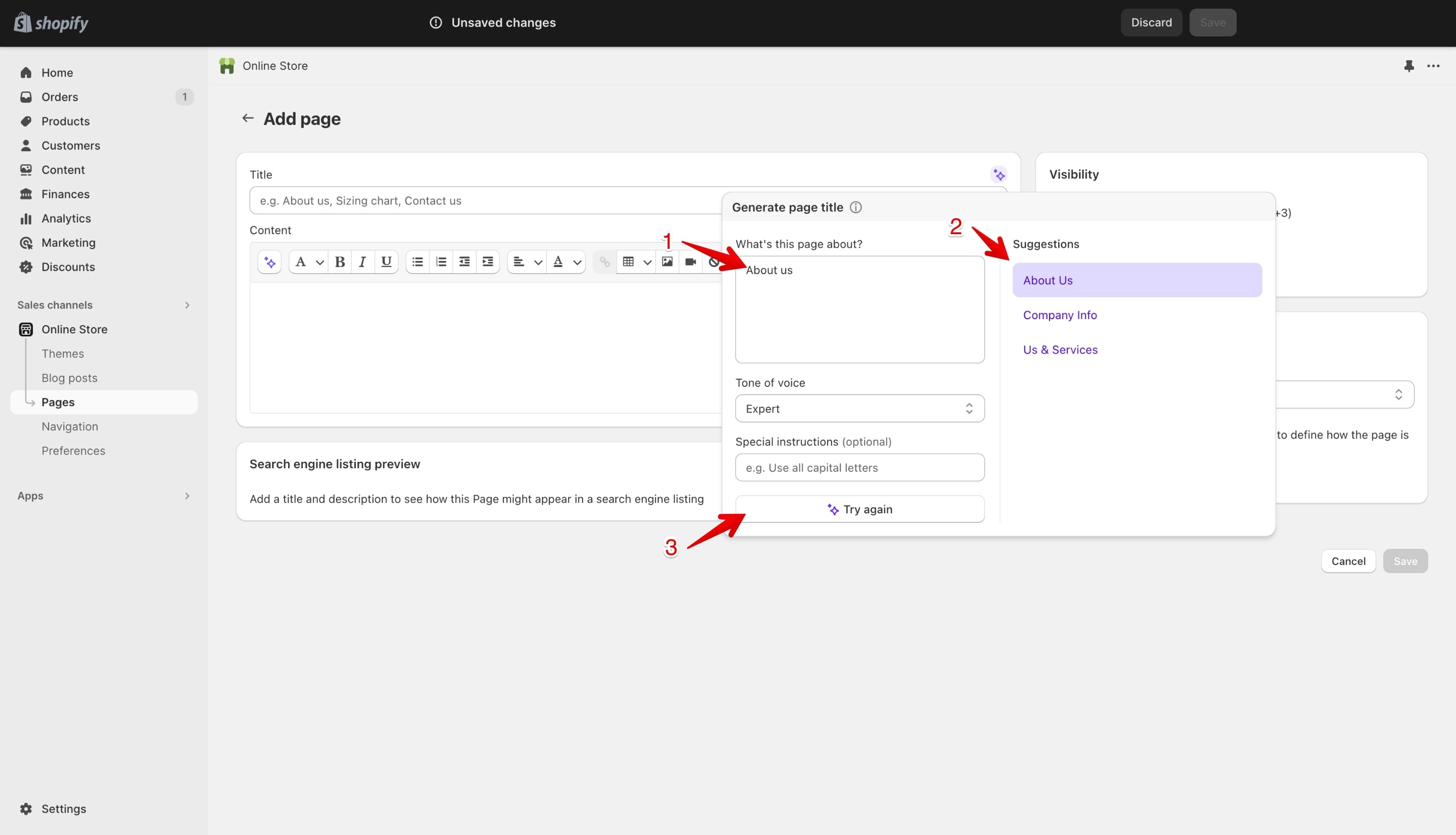The width and height of the screenshot is (1456, 835).
Task: Click the insert image icon
Action: click(x=667, y=262)
